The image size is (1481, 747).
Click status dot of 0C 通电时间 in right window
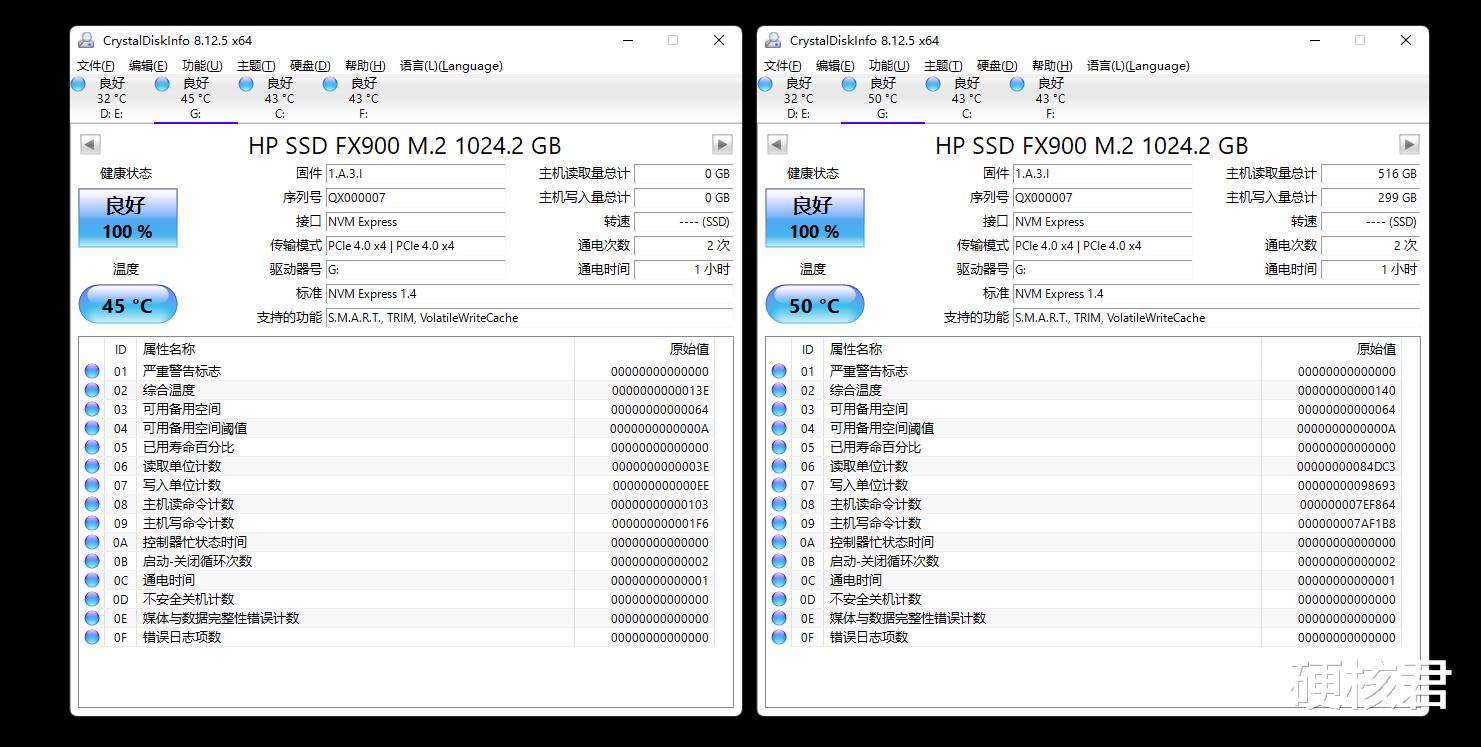(779, 580)
